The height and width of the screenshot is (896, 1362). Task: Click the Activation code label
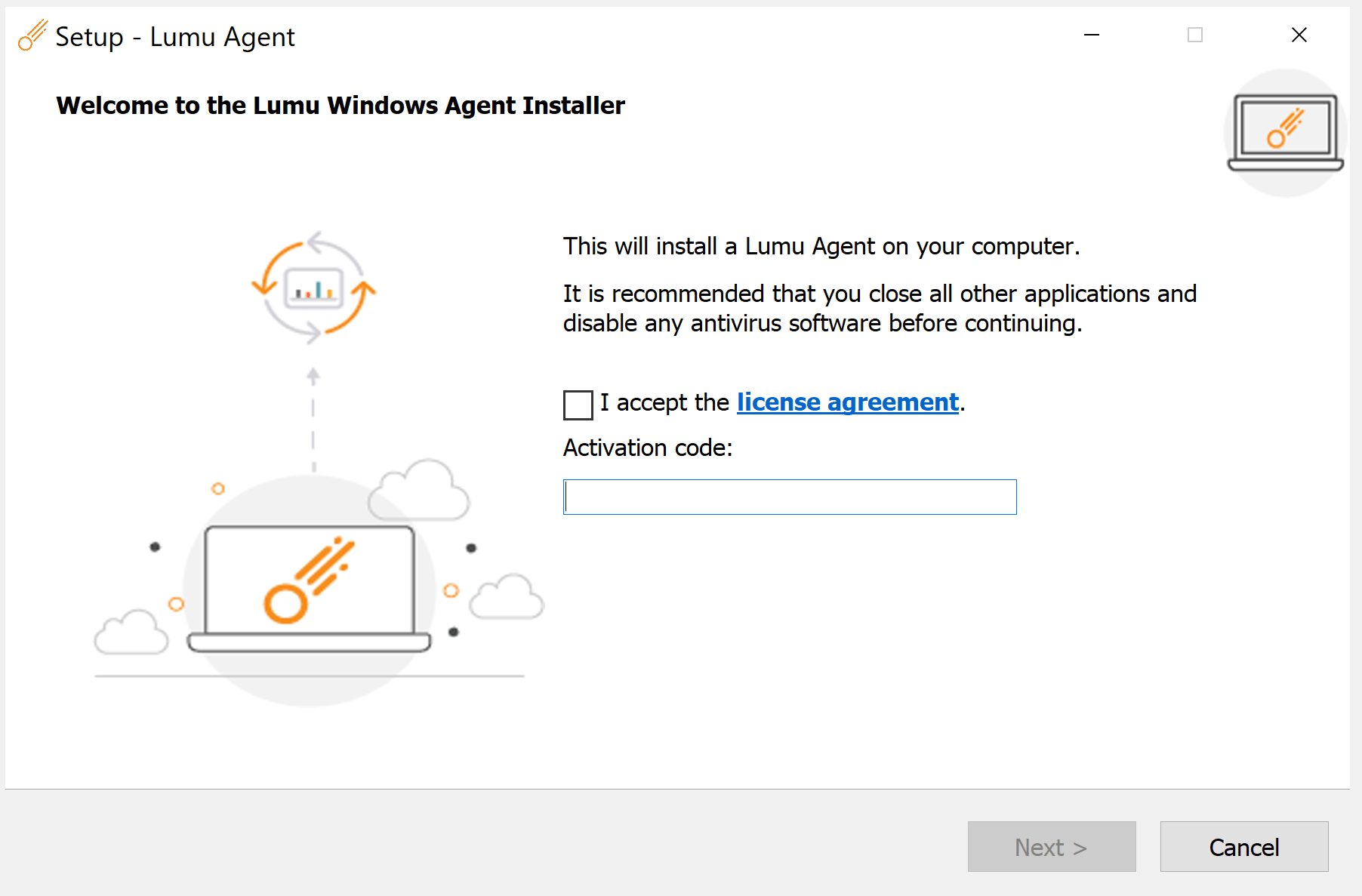click(648, 448)
